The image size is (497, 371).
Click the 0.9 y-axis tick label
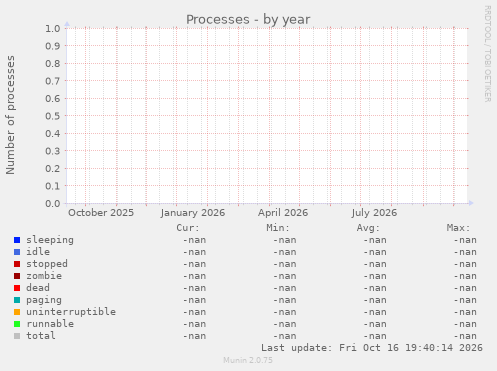pos(53,46)
